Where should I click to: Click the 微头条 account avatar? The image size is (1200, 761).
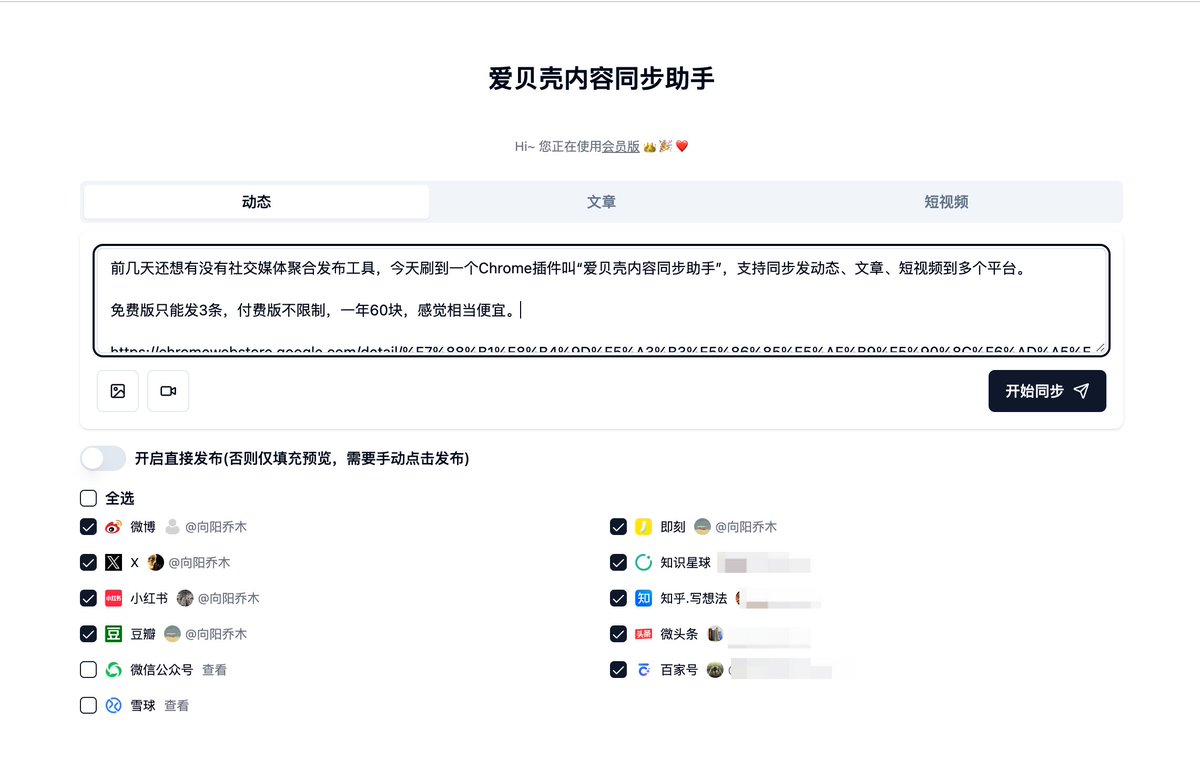tap(715, 634)
